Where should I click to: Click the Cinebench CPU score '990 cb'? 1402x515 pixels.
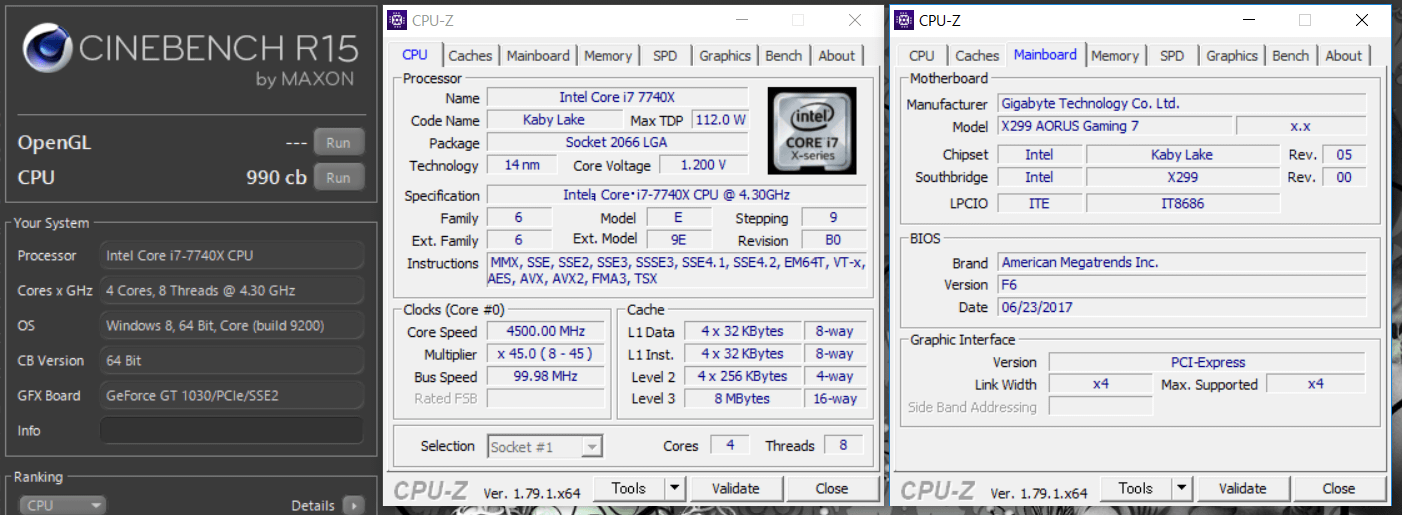tap(276, 178)
